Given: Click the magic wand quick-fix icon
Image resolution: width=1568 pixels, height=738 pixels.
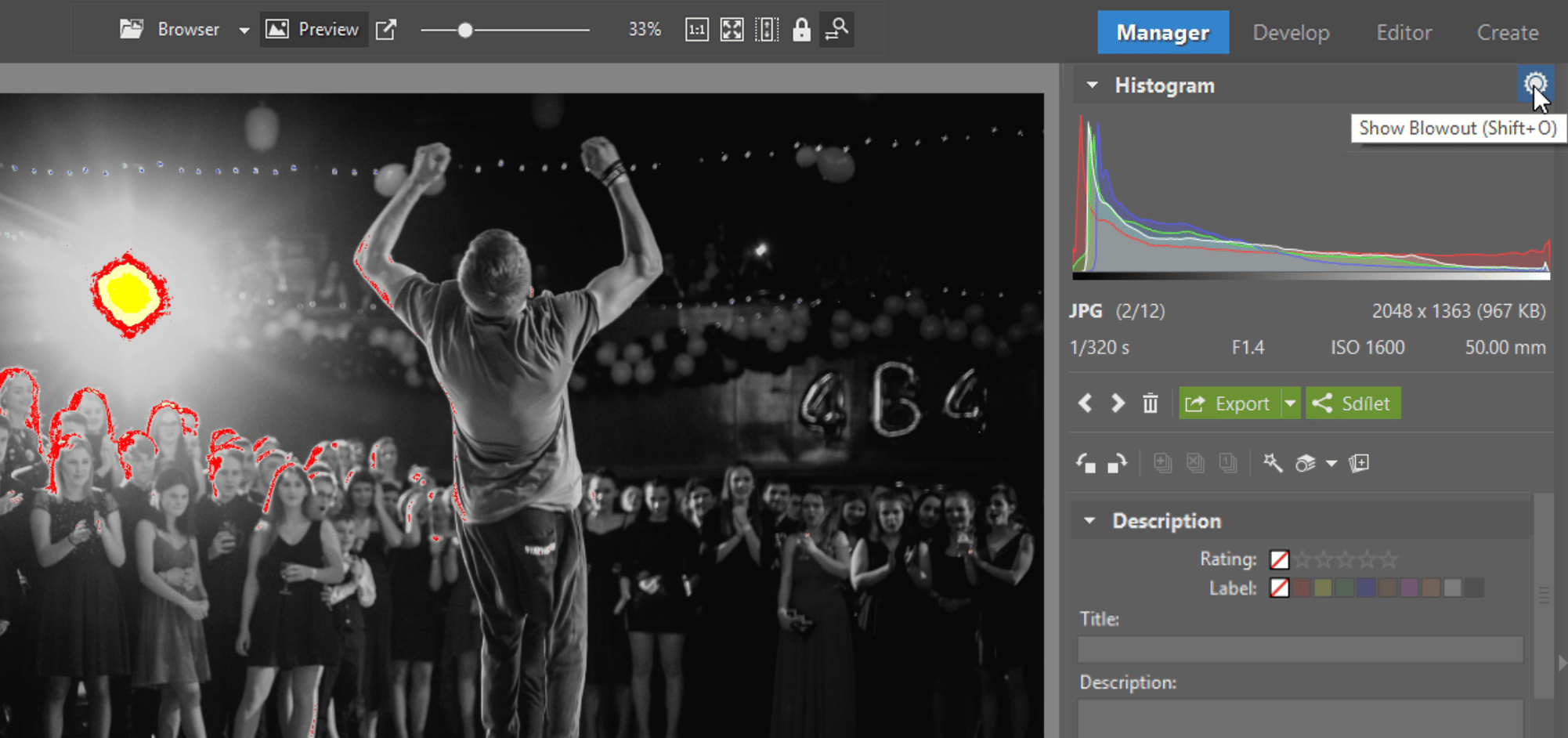Looking at the screenshot, I should pyautogui.click(x=1273, y=464).
